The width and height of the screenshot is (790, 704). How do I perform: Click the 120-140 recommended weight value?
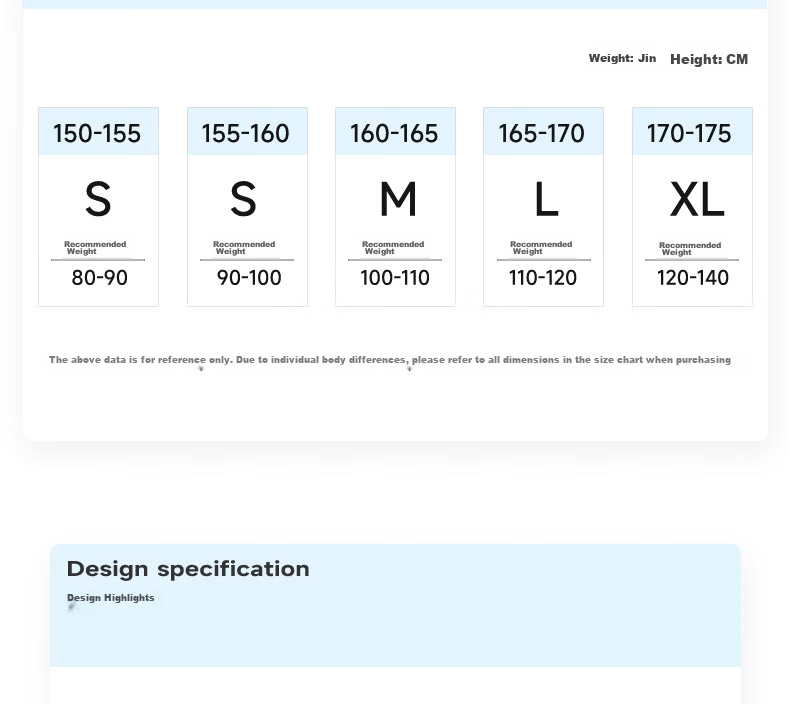[693, 278]
